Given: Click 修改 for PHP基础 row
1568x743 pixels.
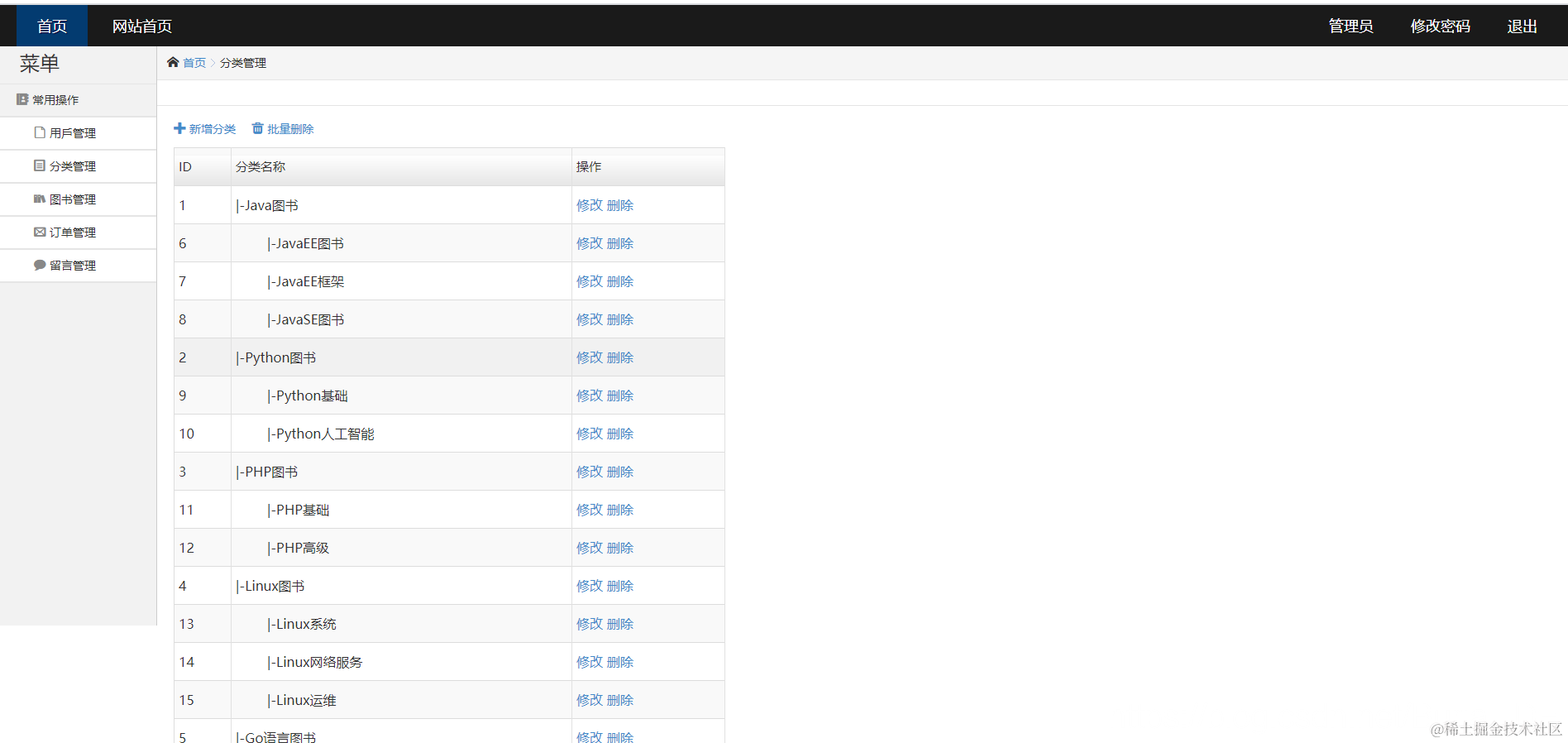Looking at the screenshot, I should 590,510.
